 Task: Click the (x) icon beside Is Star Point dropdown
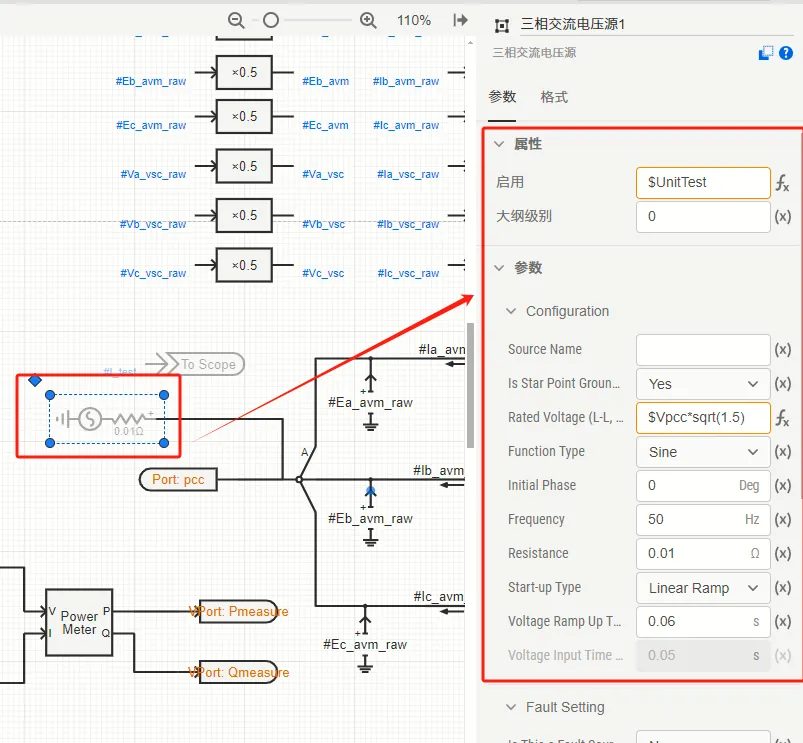tap(783, 384)
